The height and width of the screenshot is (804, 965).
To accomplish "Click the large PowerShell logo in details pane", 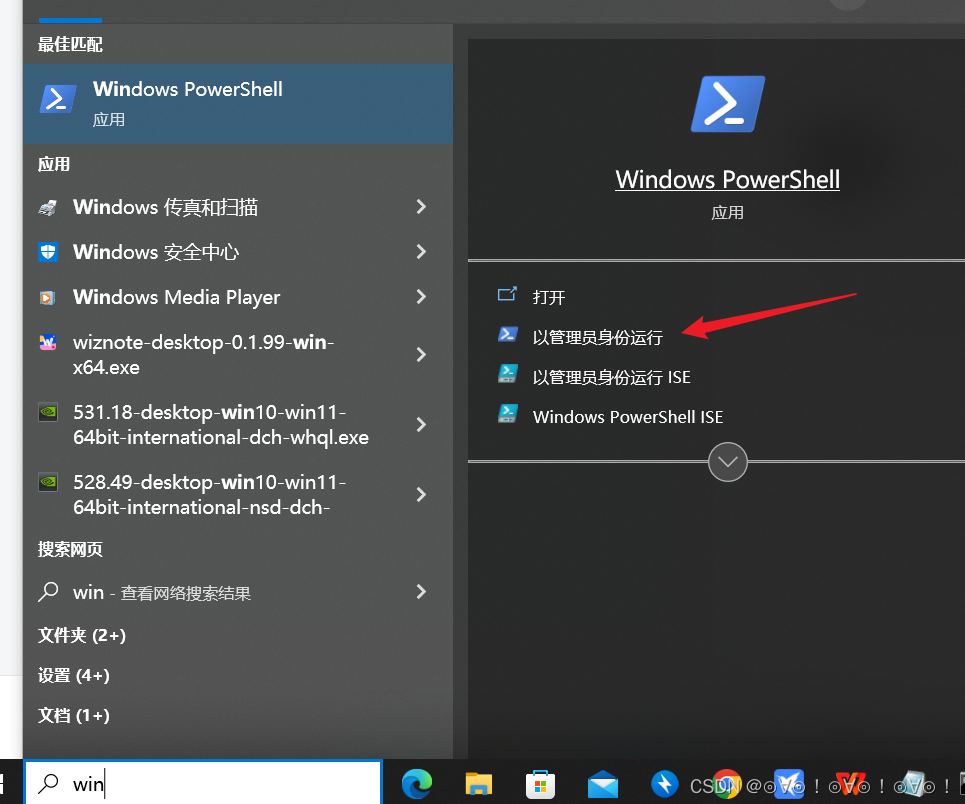I will click(x=727, y=104).
